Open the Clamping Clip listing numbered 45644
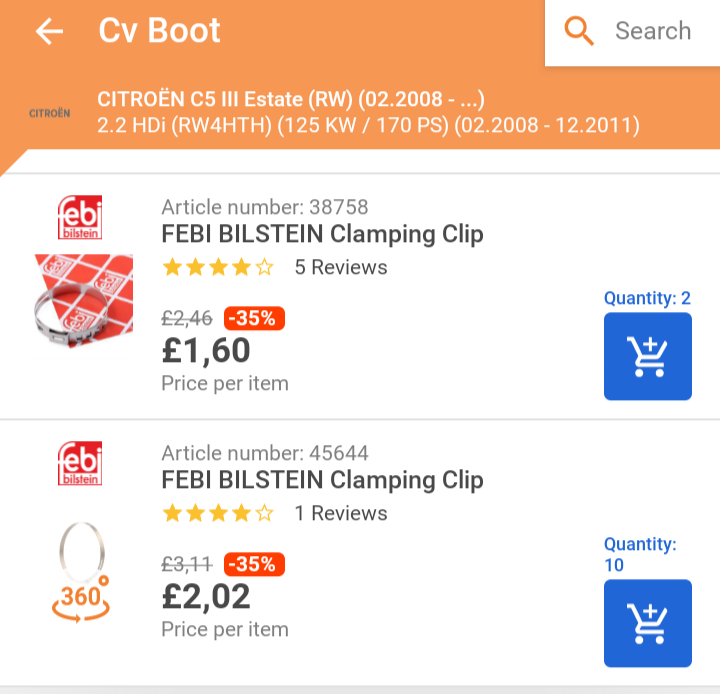 click(322, 480)
